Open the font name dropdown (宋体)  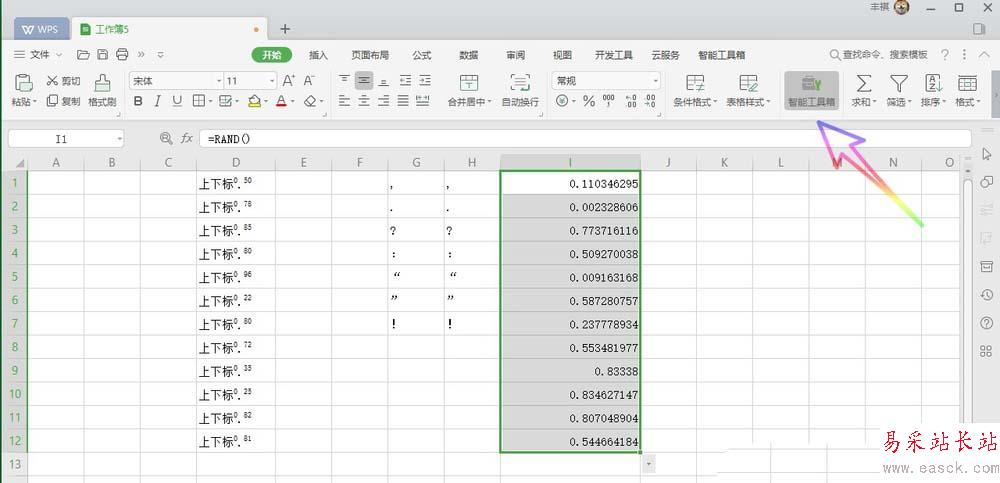pyautogui.click(x=219, y=81)
